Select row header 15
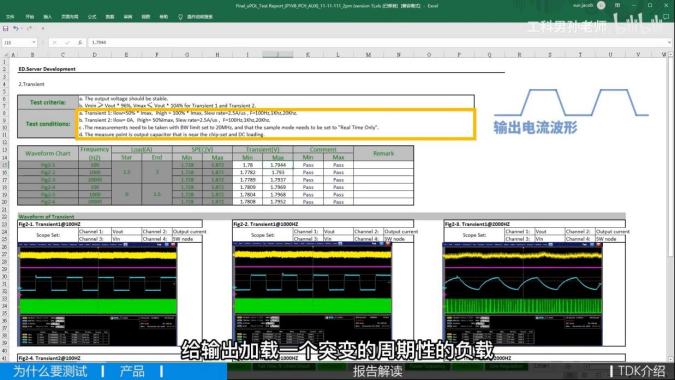The width and height of the screenshot is (675, 380). pos(5,165)
